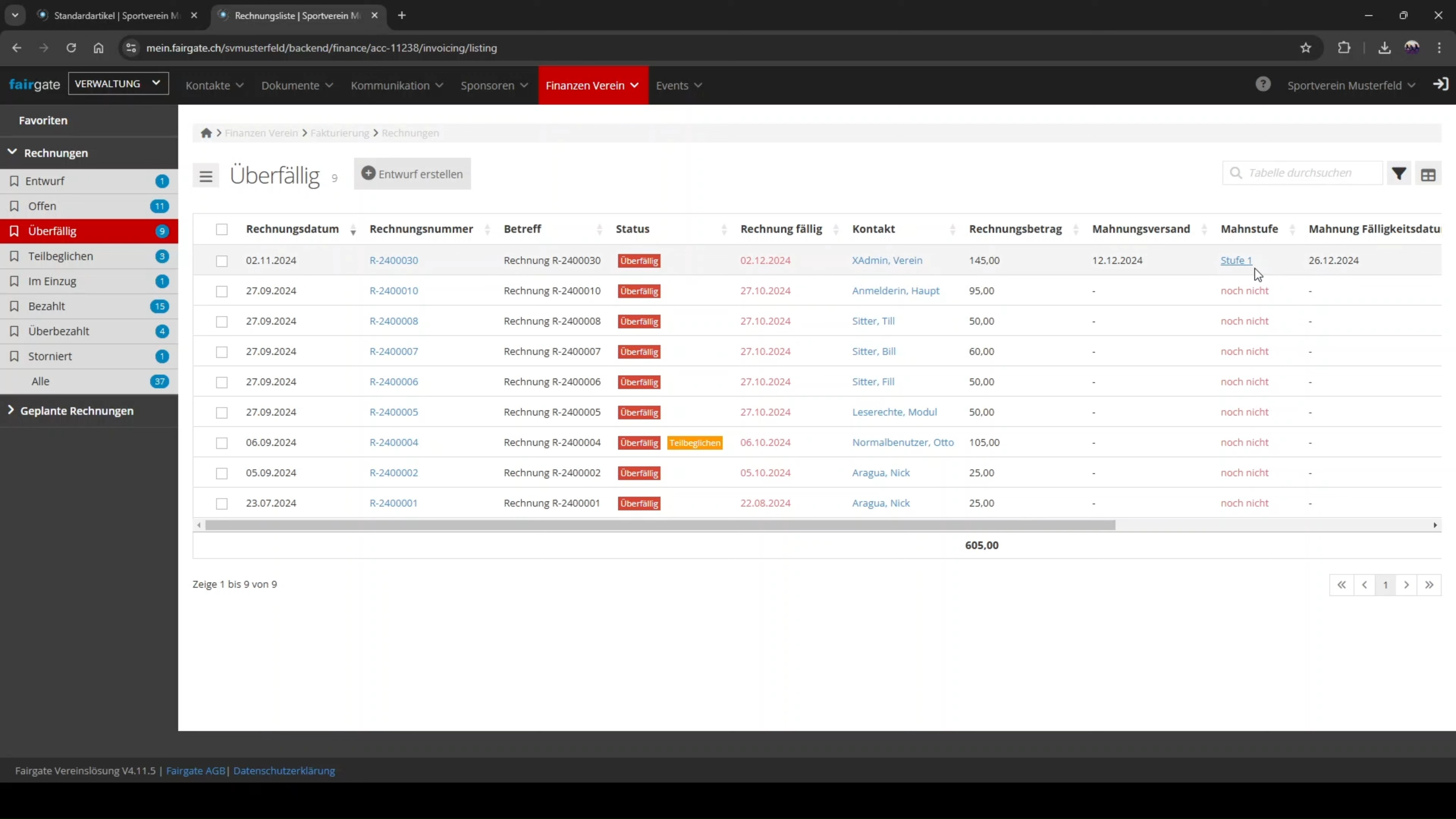This screenshot has height=819, width=1456.
Task: Click the bookmark icon next to Teilbeglichen
Action: point(14,256)
